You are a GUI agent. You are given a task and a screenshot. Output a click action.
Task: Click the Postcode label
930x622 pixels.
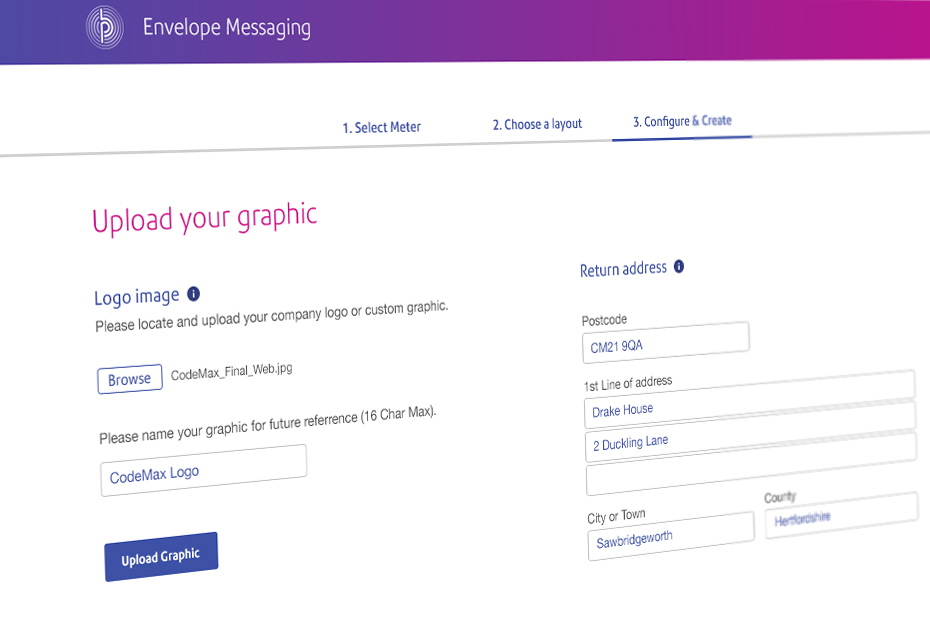coord(604,320)
